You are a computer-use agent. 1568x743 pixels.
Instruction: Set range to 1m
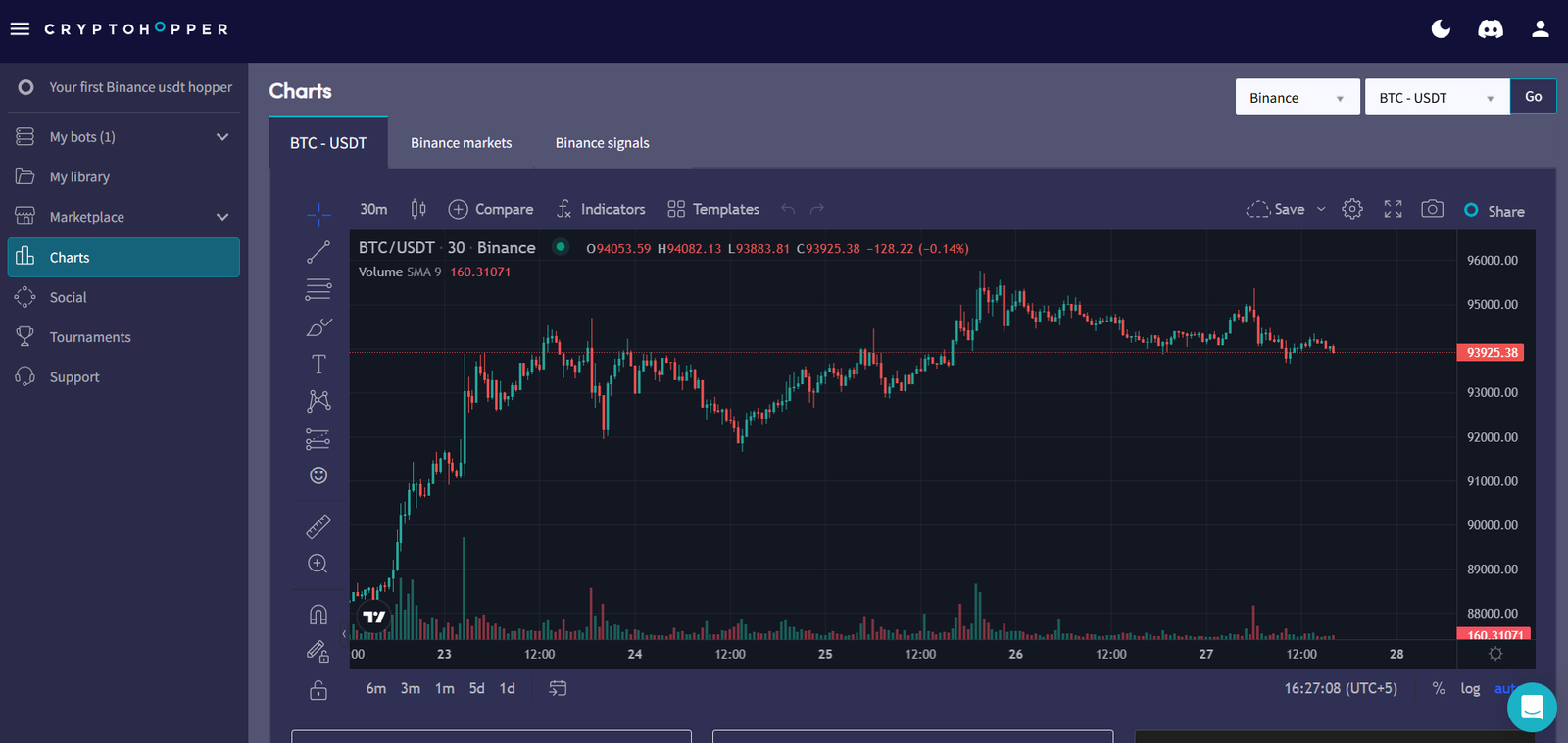[445, 688]
